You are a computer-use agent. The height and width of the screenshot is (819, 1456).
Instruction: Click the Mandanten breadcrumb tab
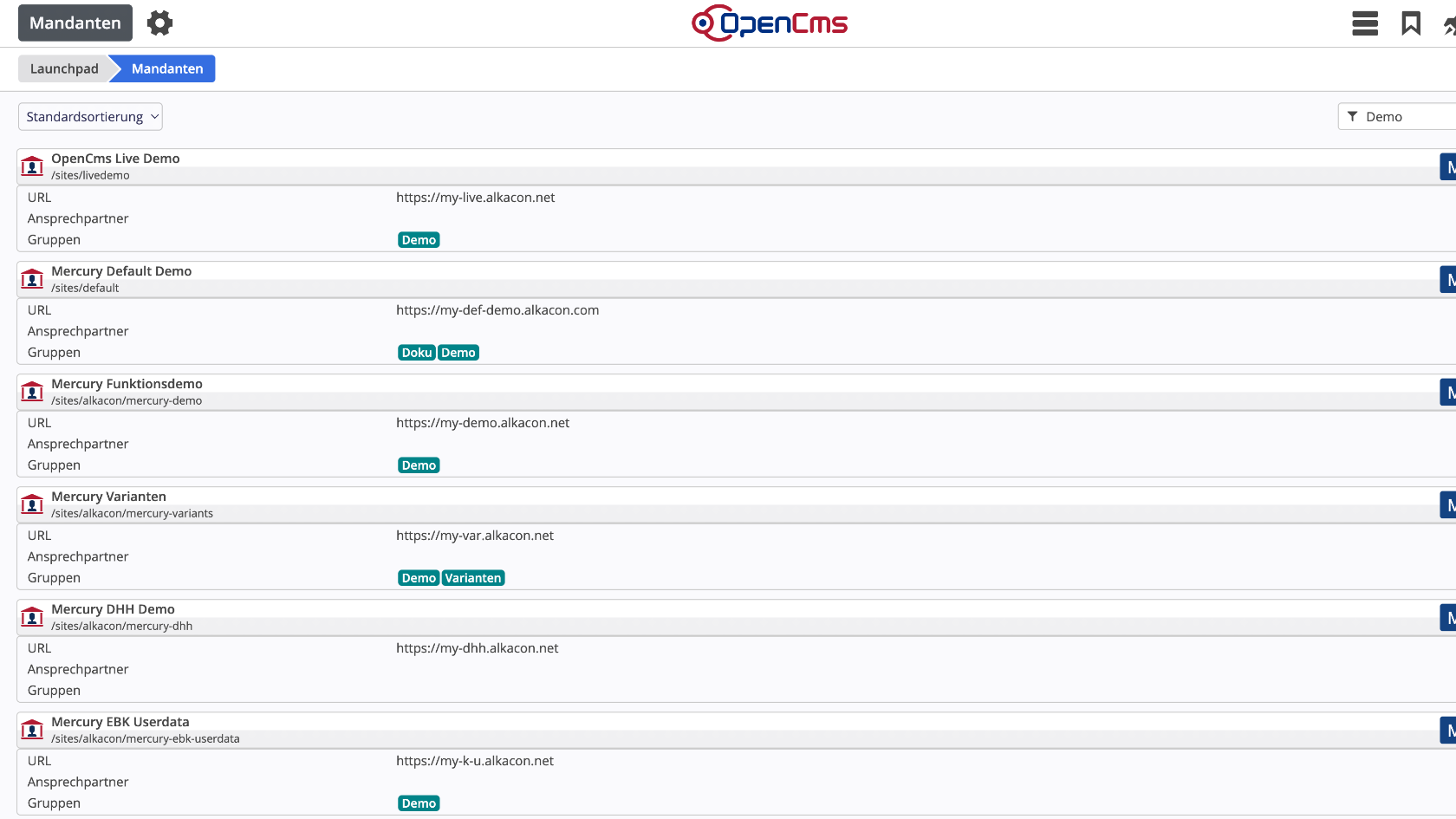click(166, 68)
